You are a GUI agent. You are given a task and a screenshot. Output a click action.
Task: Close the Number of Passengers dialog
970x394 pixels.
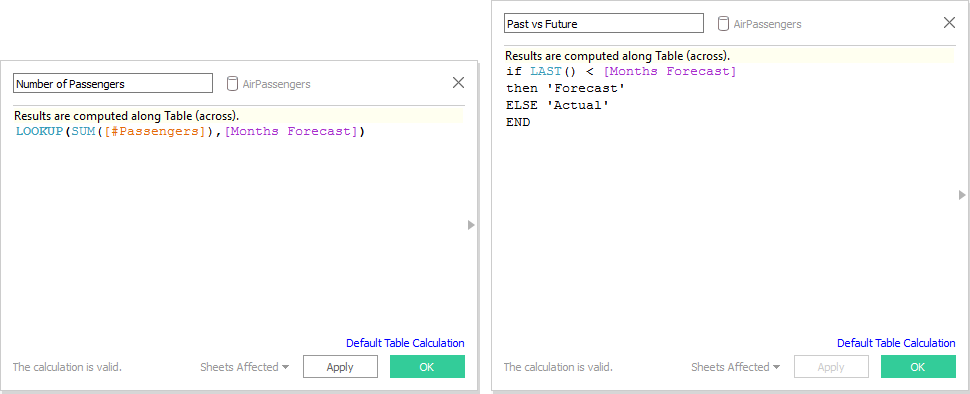point(458,83)
